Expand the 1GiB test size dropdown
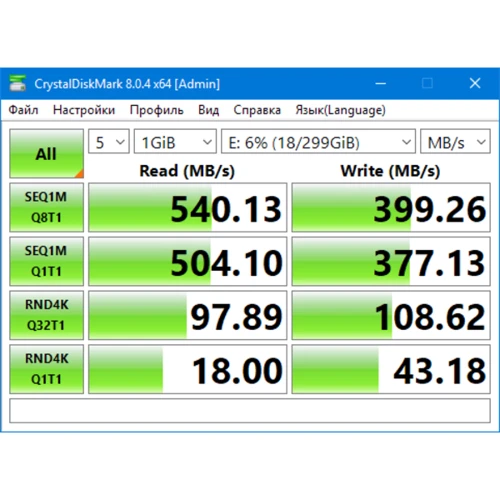Image resolution: width=500 pixels, height=500 pixels. pyautogui.click(x=175, y=141)
